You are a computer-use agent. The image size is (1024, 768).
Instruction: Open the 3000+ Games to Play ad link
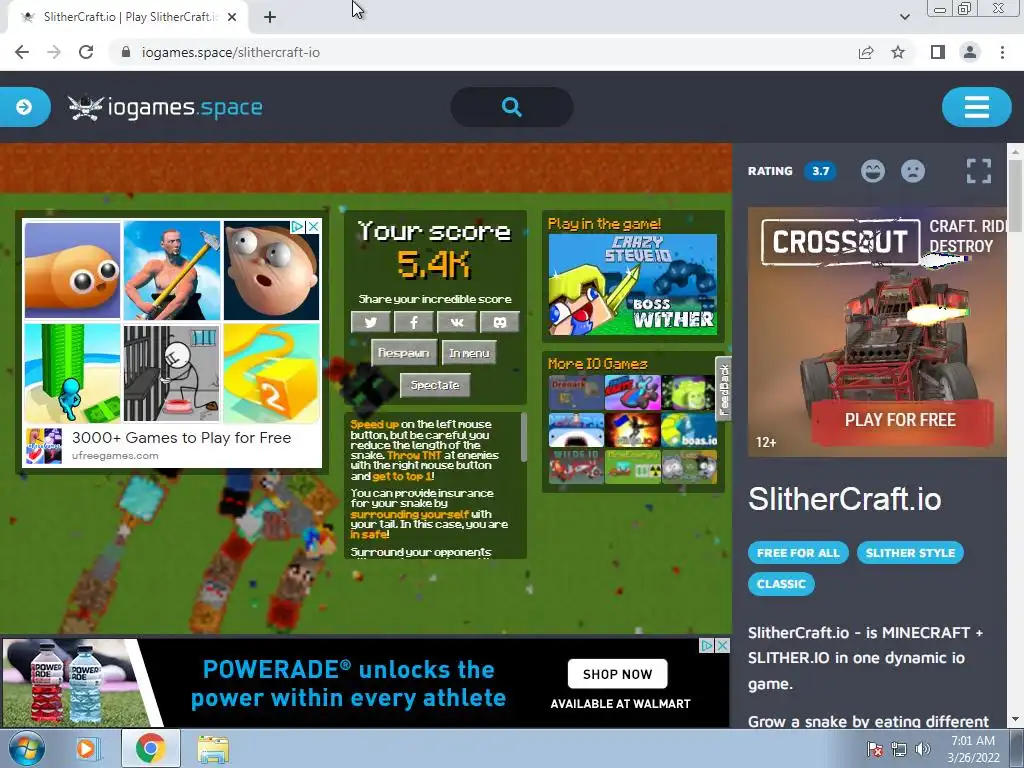[182, 438]
